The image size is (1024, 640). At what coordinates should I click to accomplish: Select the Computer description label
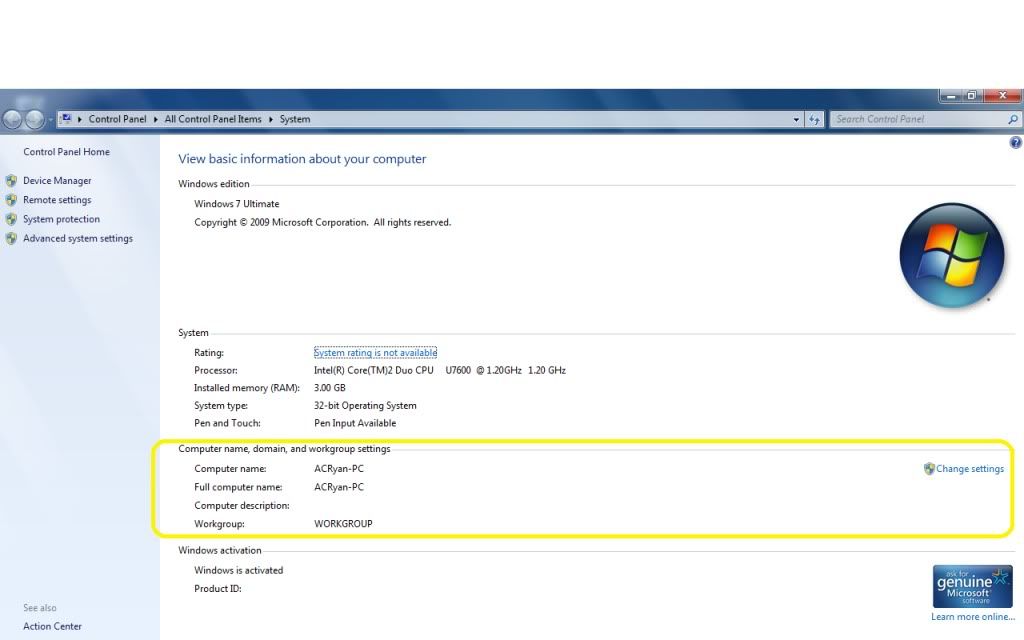click(x=242, y=505)
